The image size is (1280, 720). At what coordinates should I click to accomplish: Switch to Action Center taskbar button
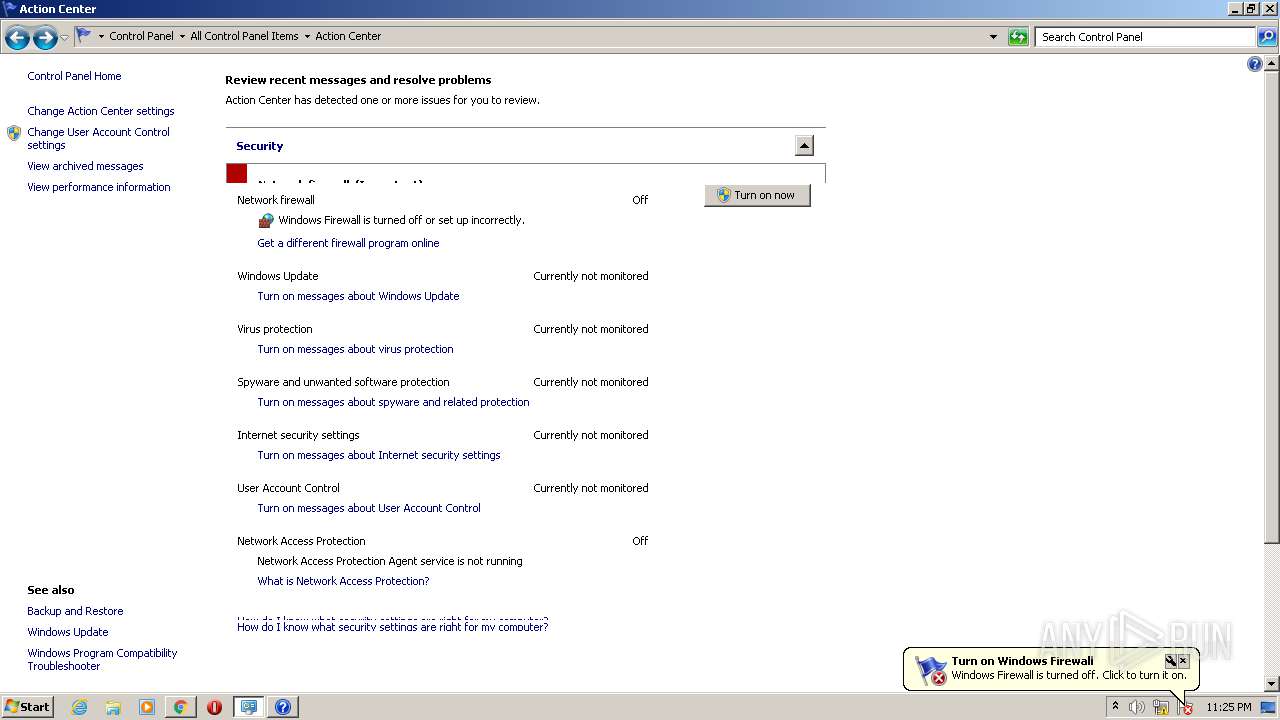(248, 707)
